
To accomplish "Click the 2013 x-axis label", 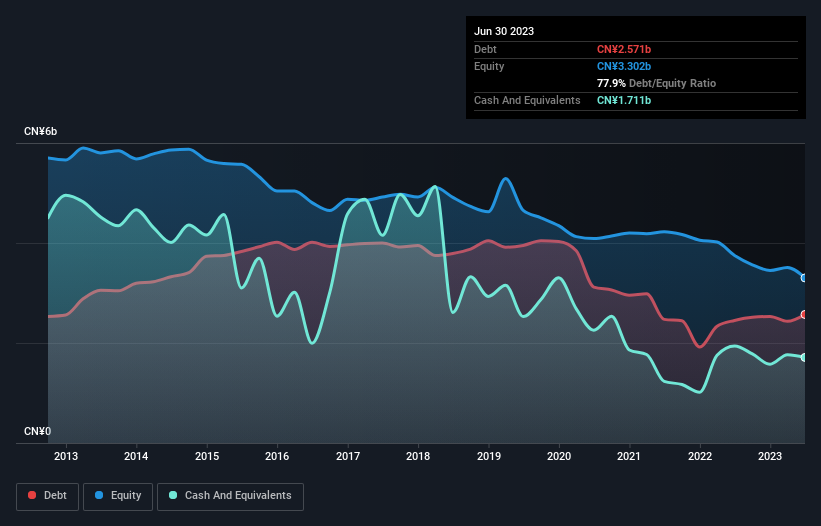I will [x=66, y=456].
